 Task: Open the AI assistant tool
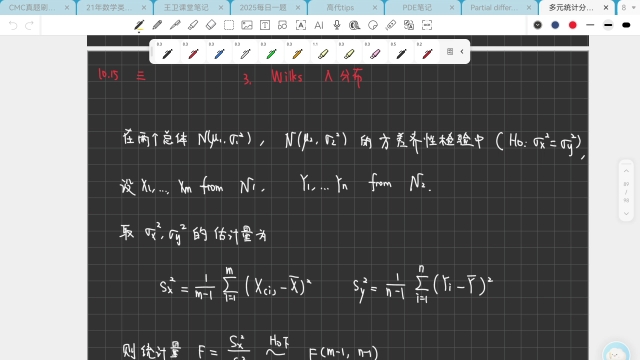point(319,25)
